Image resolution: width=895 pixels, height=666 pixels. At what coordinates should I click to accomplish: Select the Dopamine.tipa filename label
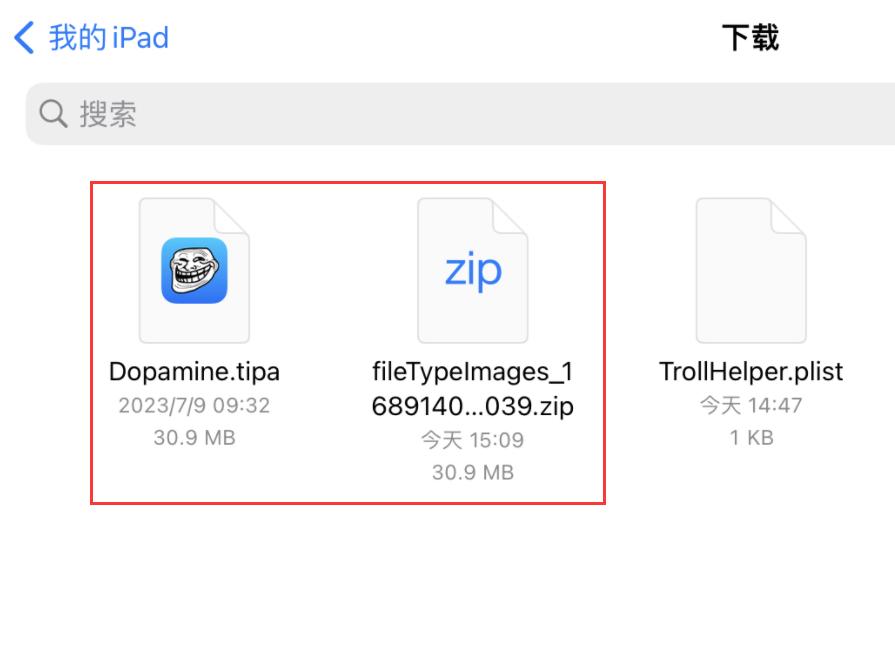click(194, 371)
